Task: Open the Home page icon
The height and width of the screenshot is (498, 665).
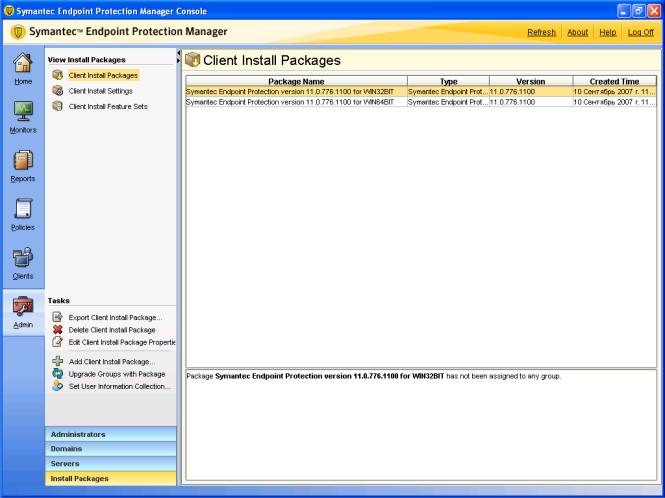Action: (23, 64)
